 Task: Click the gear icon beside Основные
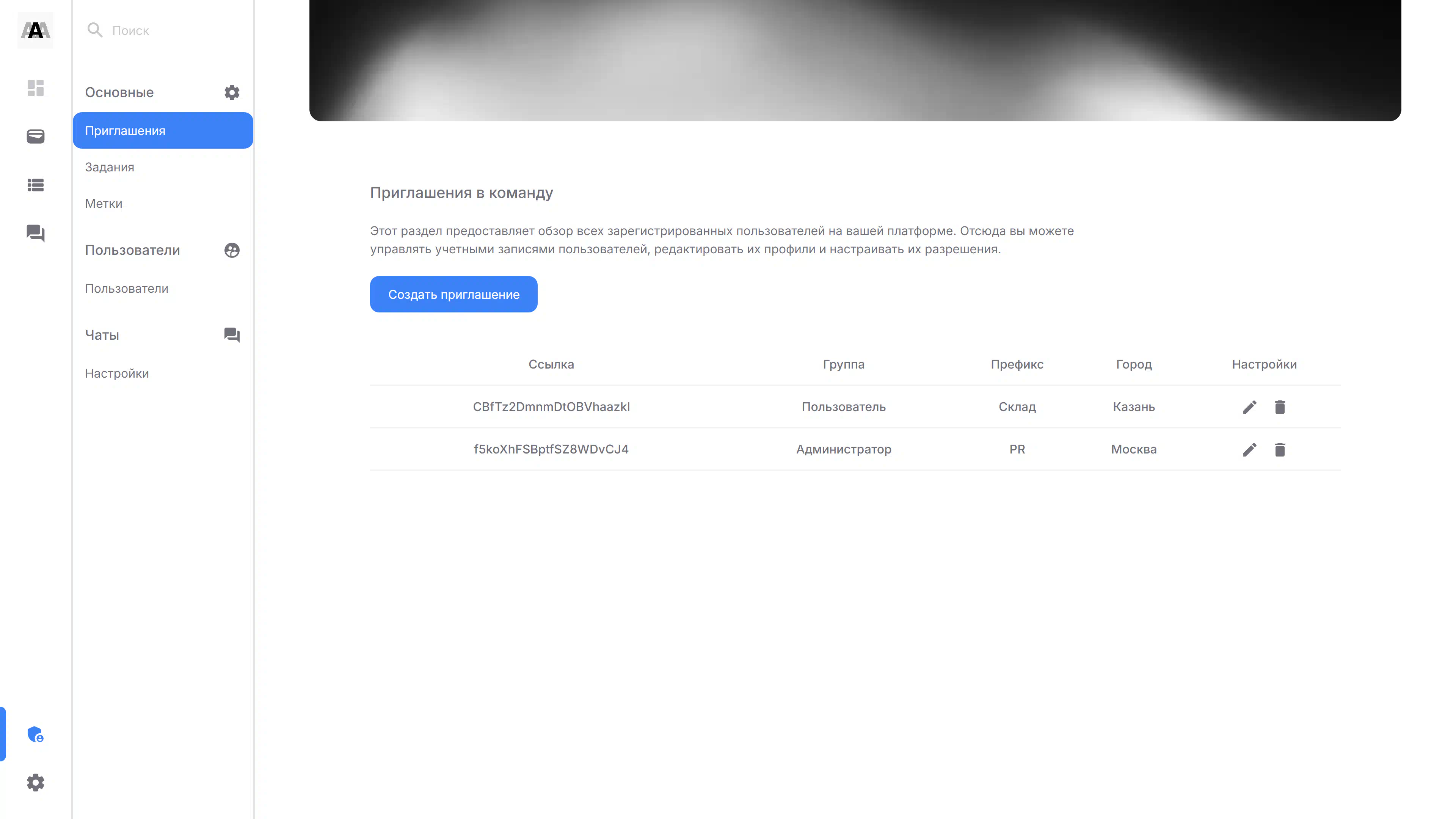(232, 92)
